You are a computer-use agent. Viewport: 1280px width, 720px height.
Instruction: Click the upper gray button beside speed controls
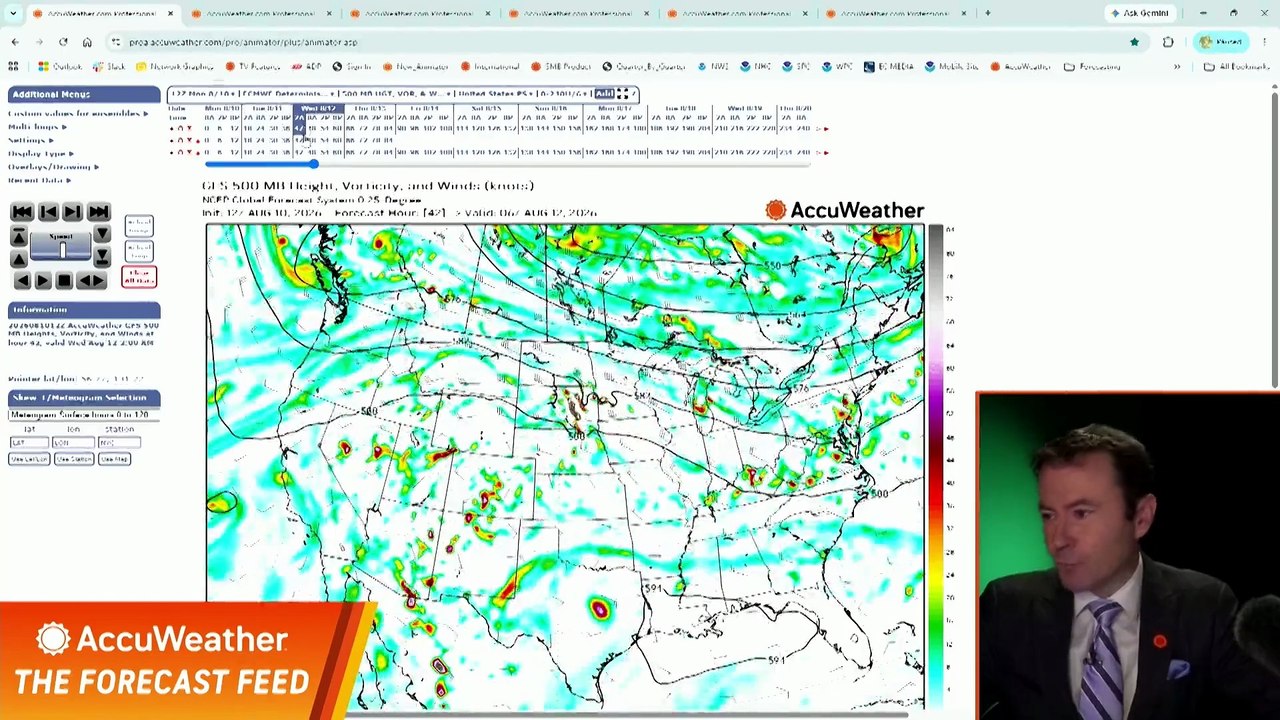coord(139,226)
